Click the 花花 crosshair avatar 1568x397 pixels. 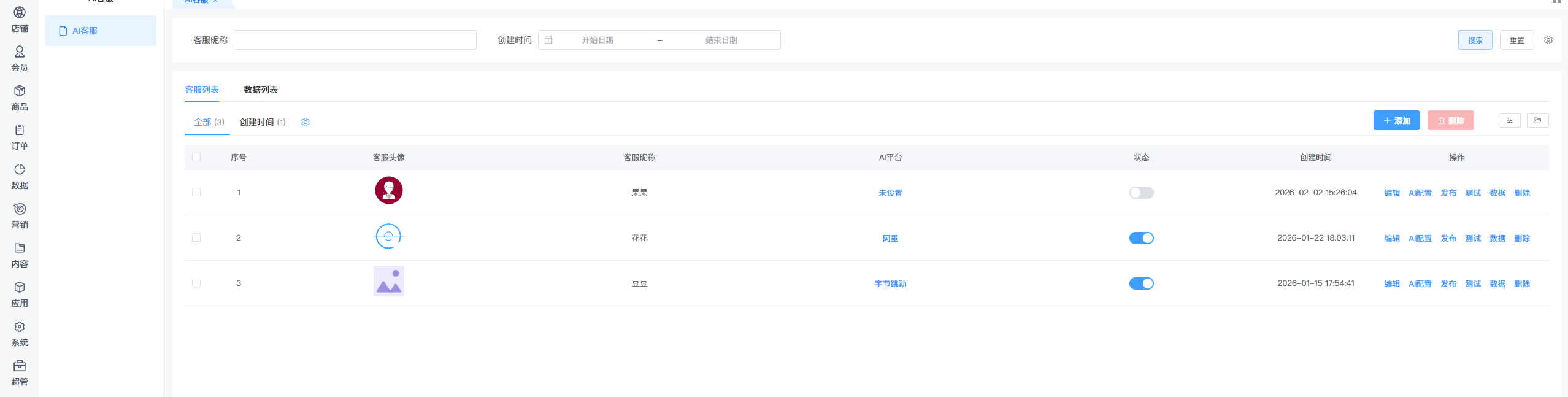click(x=389, y=236)
